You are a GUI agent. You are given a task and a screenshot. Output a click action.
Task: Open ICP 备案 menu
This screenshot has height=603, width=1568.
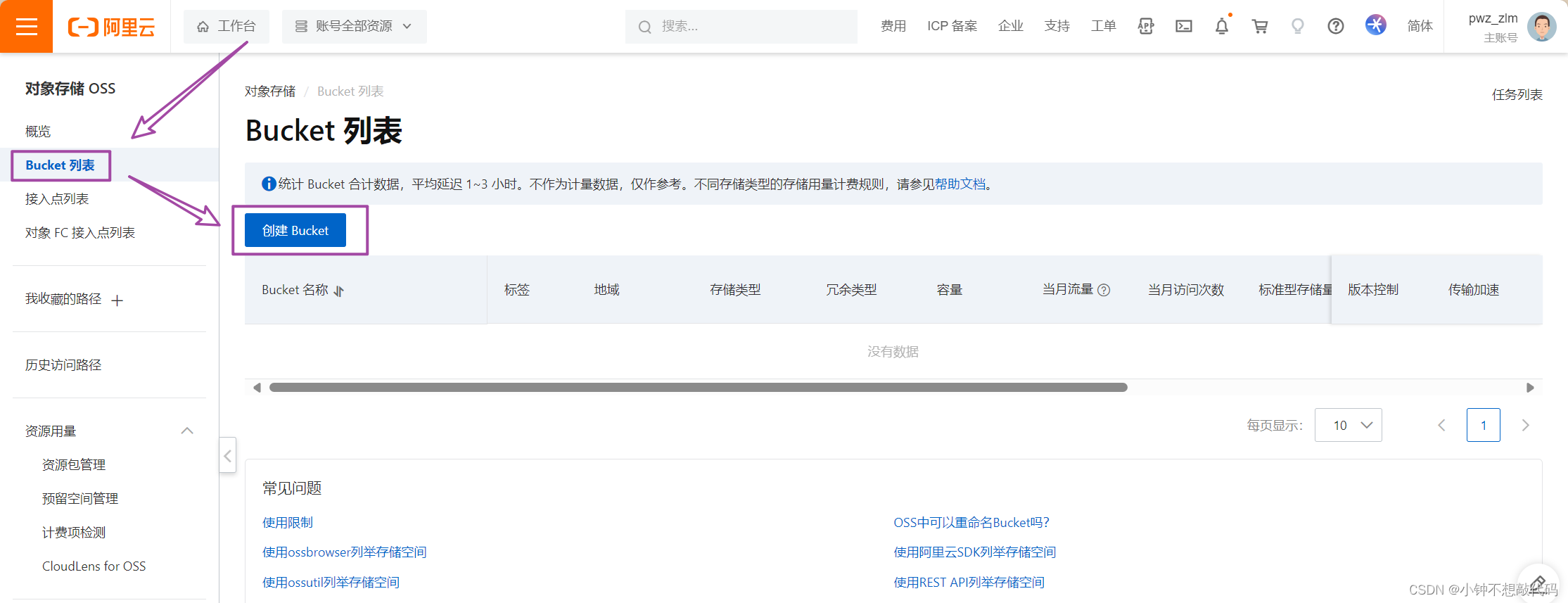coord(952,27)
